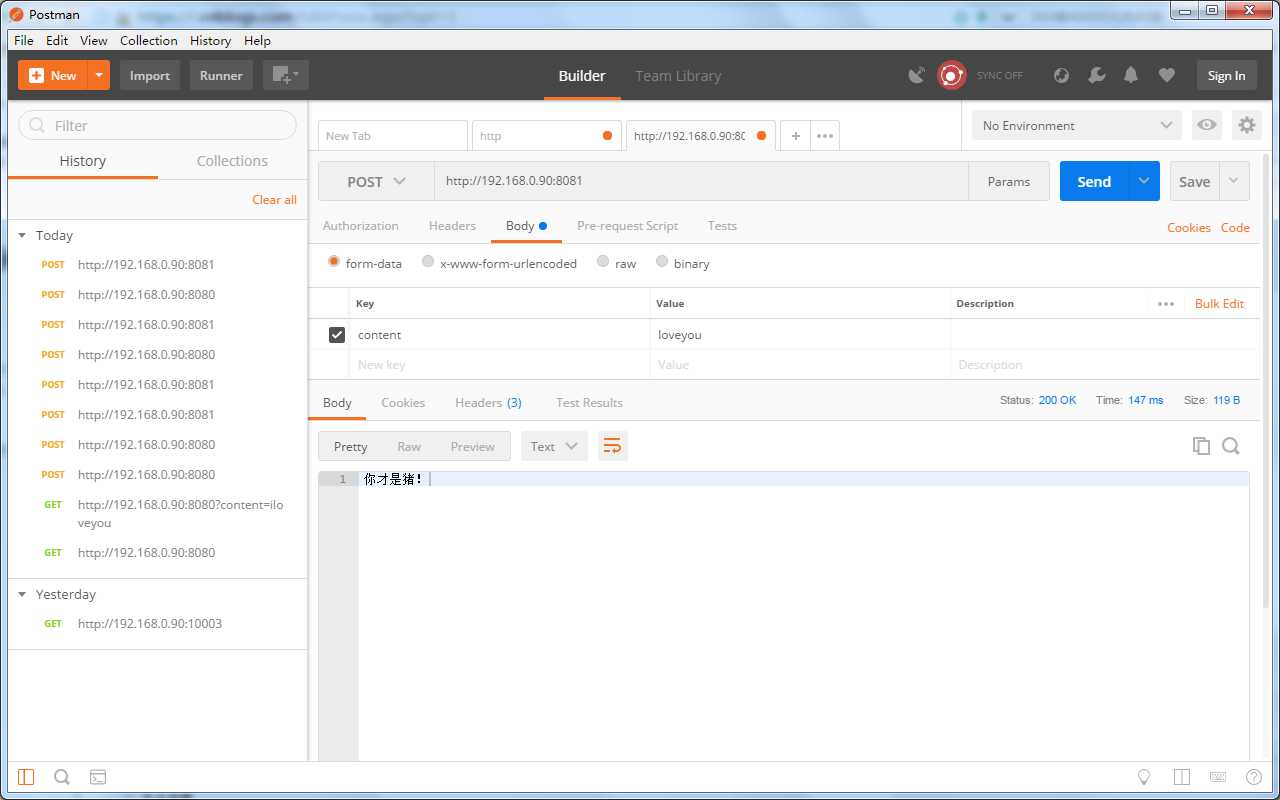
Task: Open the wrench settings icon
Action: tap(1097, 75)
